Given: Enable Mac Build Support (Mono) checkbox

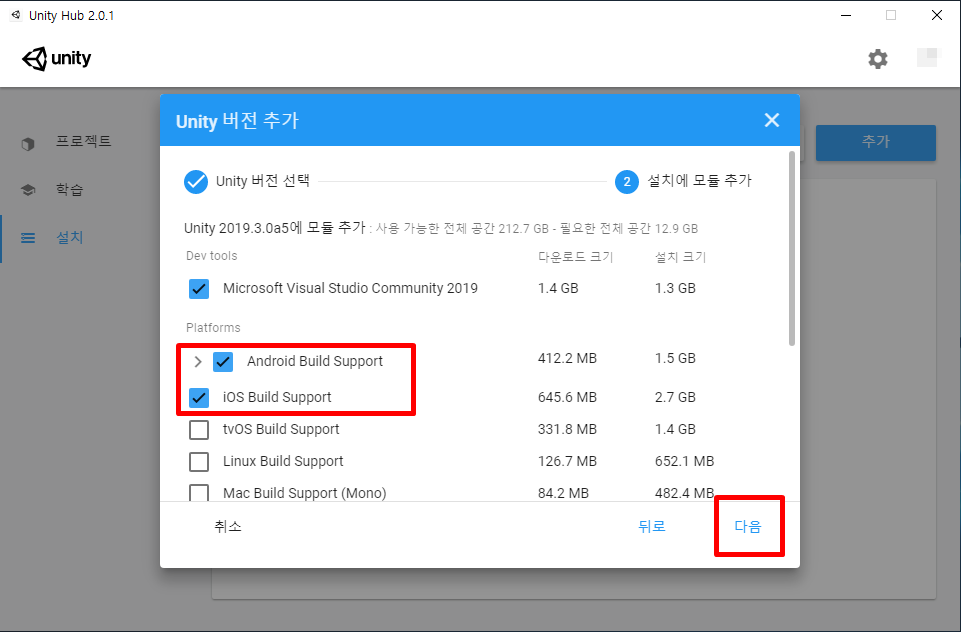Looking at the screenshot, I should coord(199,492).
